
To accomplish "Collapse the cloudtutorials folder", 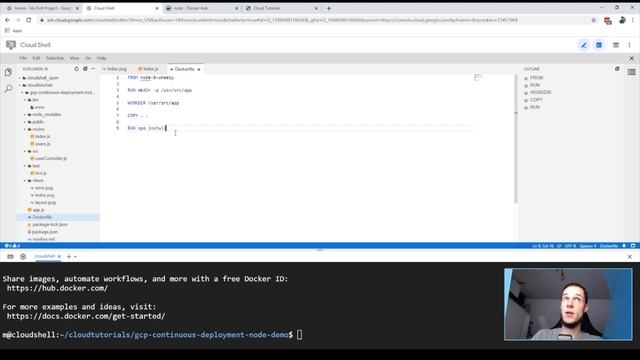I will (40, 85).
